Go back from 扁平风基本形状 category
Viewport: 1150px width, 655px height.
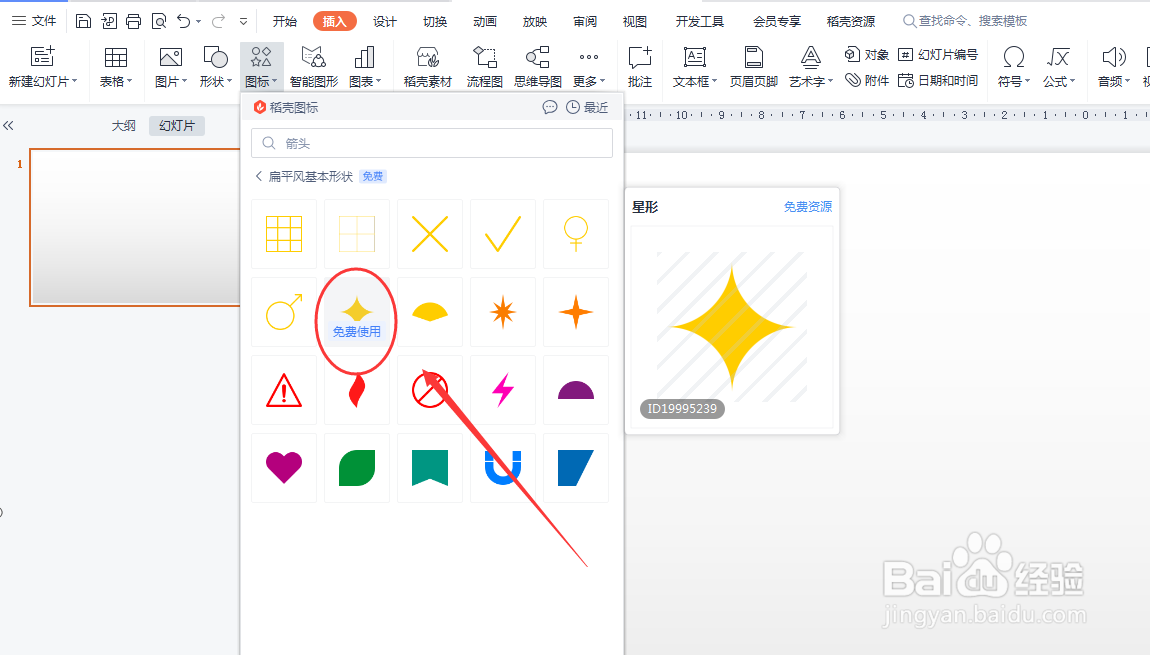pyautogui.click(x=258, y=176)
